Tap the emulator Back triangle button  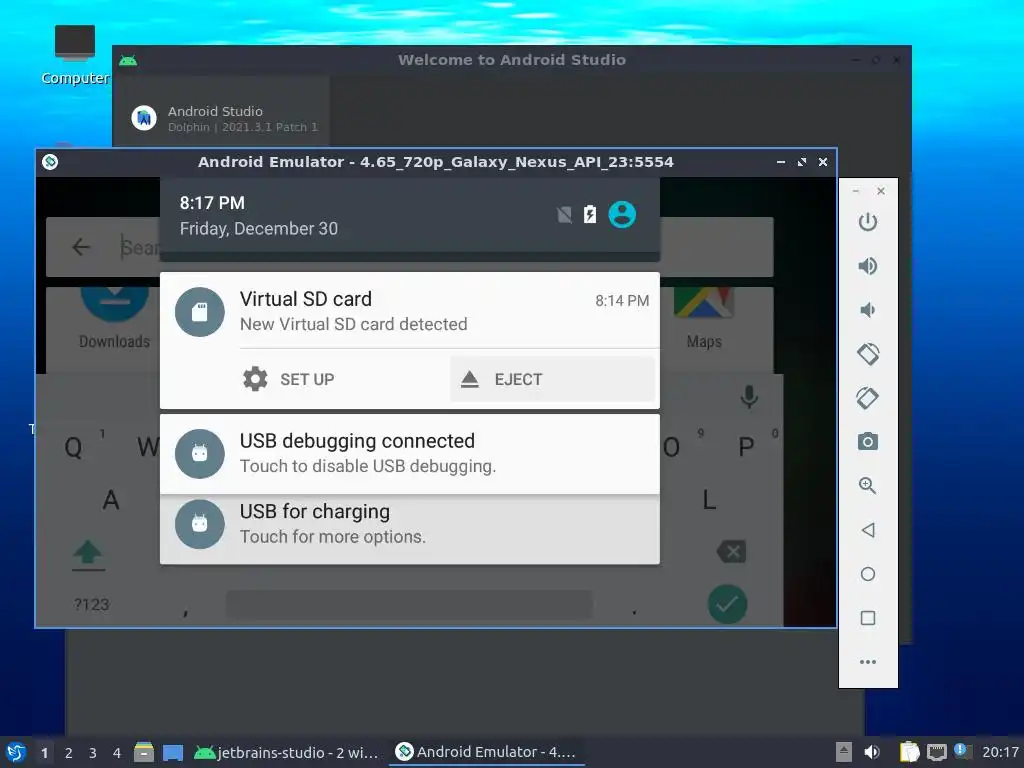point(867,530)
